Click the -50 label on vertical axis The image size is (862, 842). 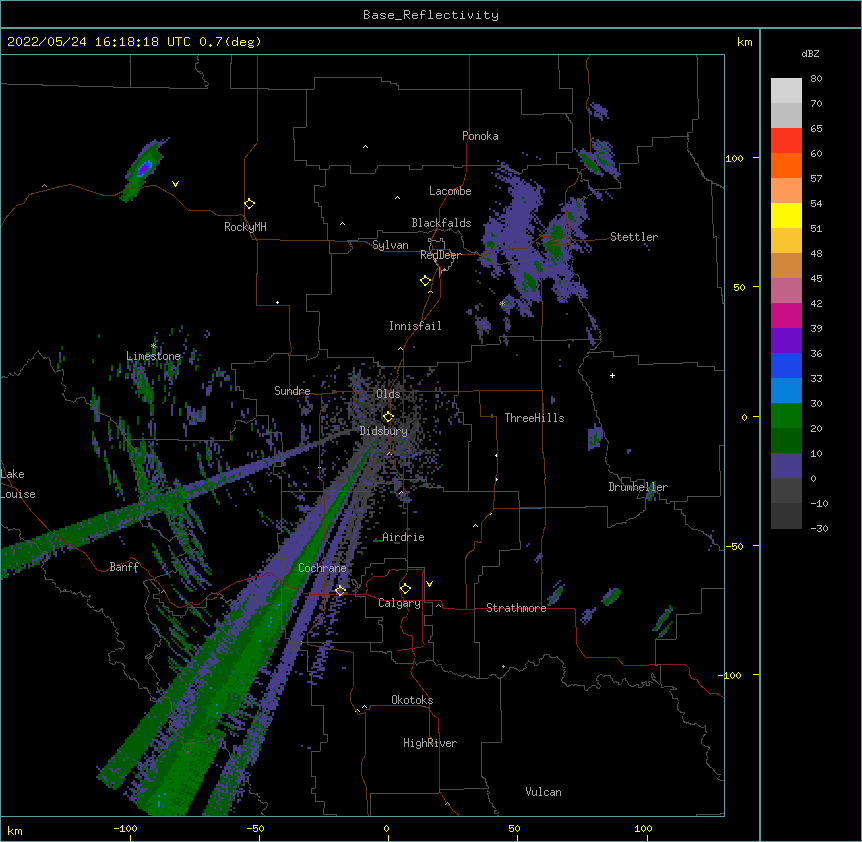pyautogui.click(x=734, y=546)
